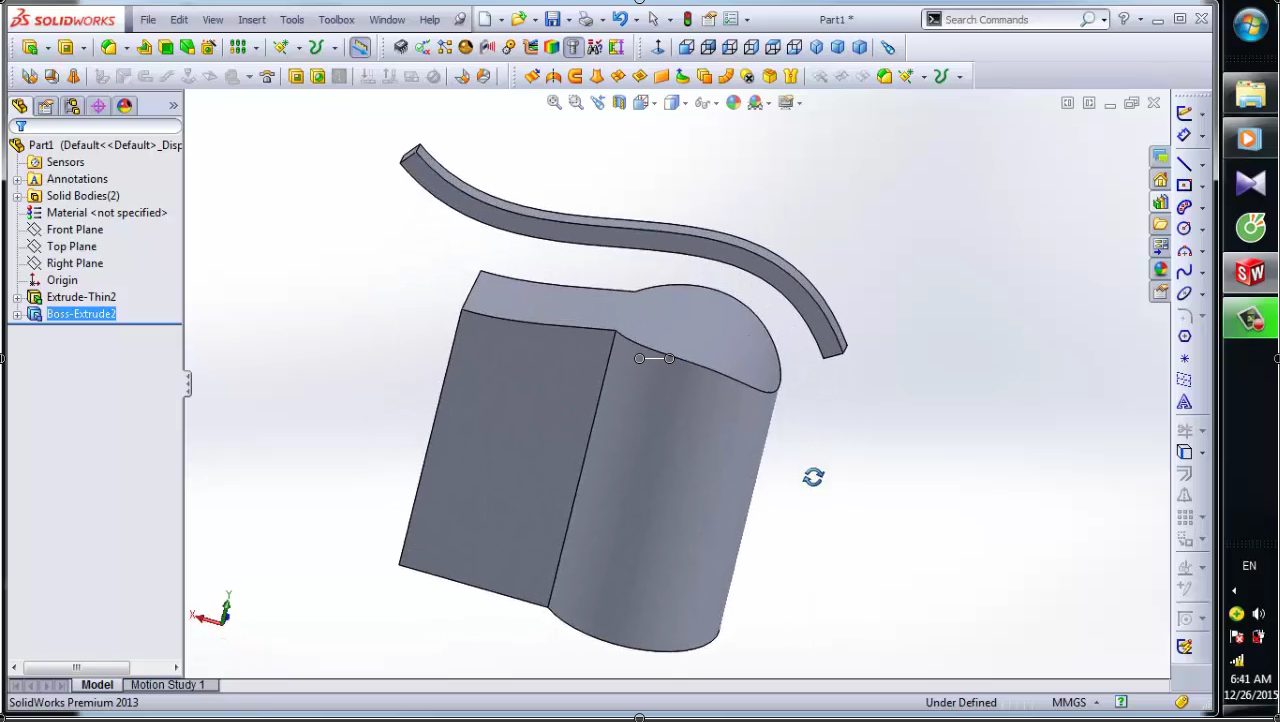Zoom to fit the model view
Image resolution: width=1280 pixels, height=722 pixels.
pyautogui.click(x=554, y=101)
